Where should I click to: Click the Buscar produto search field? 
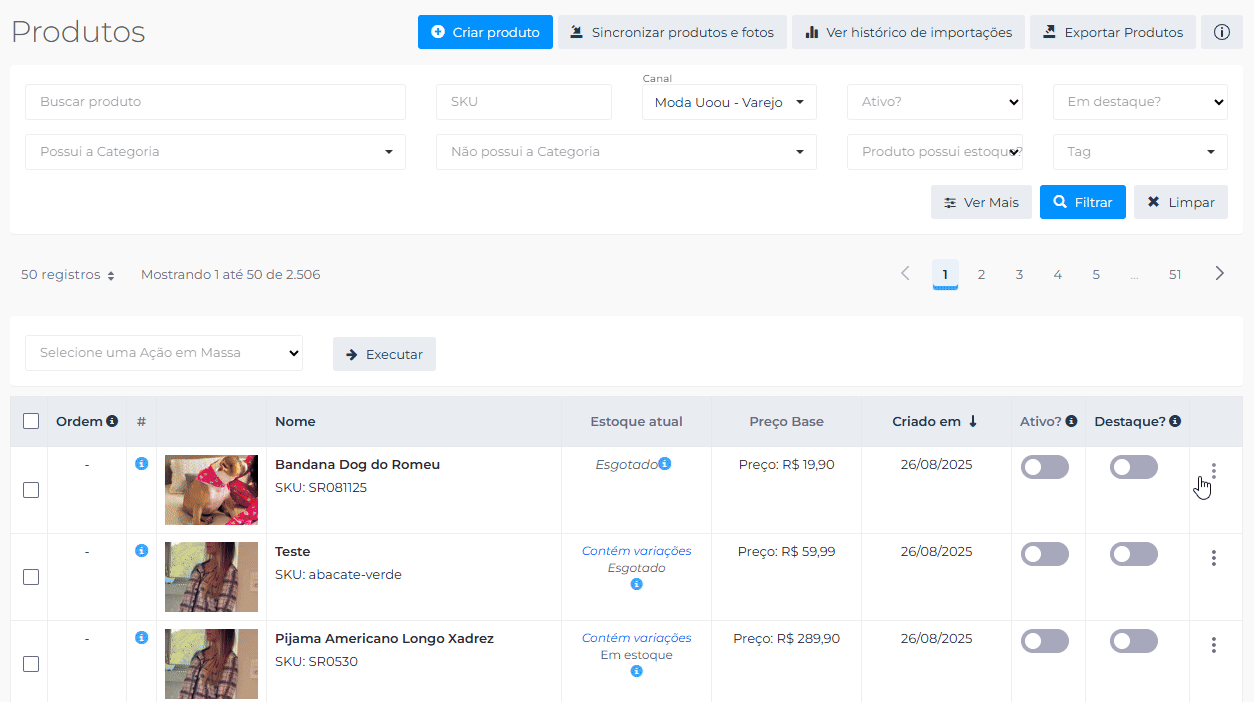coord(215,102)
